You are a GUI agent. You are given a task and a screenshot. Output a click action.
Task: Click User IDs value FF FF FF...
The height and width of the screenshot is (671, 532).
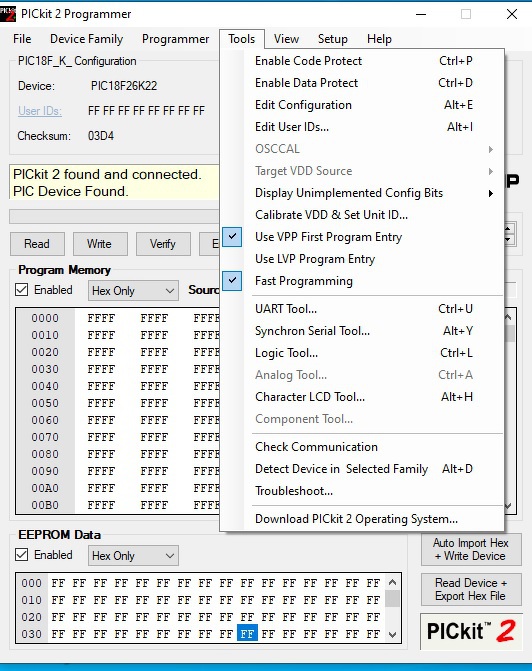[x=146, y=111]
